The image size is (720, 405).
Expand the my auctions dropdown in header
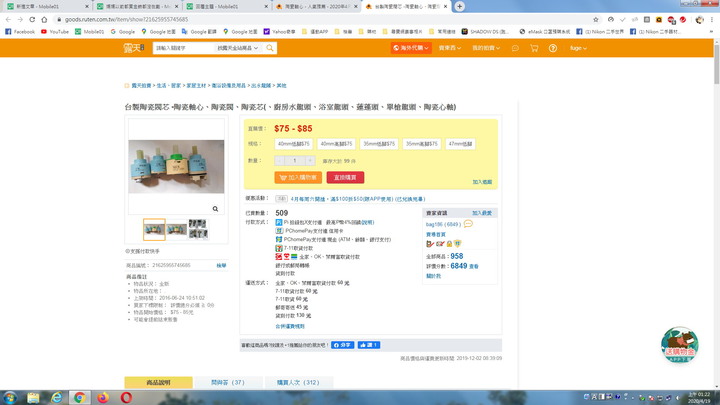click(486, 48)
